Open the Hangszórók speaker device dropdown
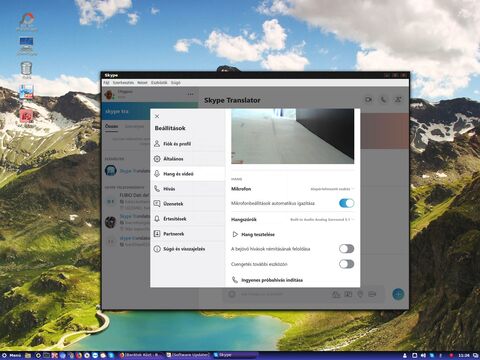Image resolution: width=480 pixels, height=360 pixels. pyautogui.click(x=322, y=220)
